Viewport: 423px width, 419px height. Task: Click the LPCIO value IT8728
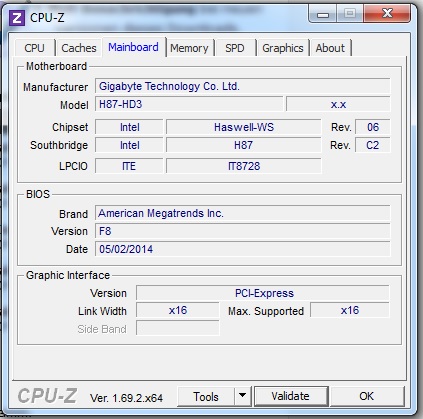(244, 166)
